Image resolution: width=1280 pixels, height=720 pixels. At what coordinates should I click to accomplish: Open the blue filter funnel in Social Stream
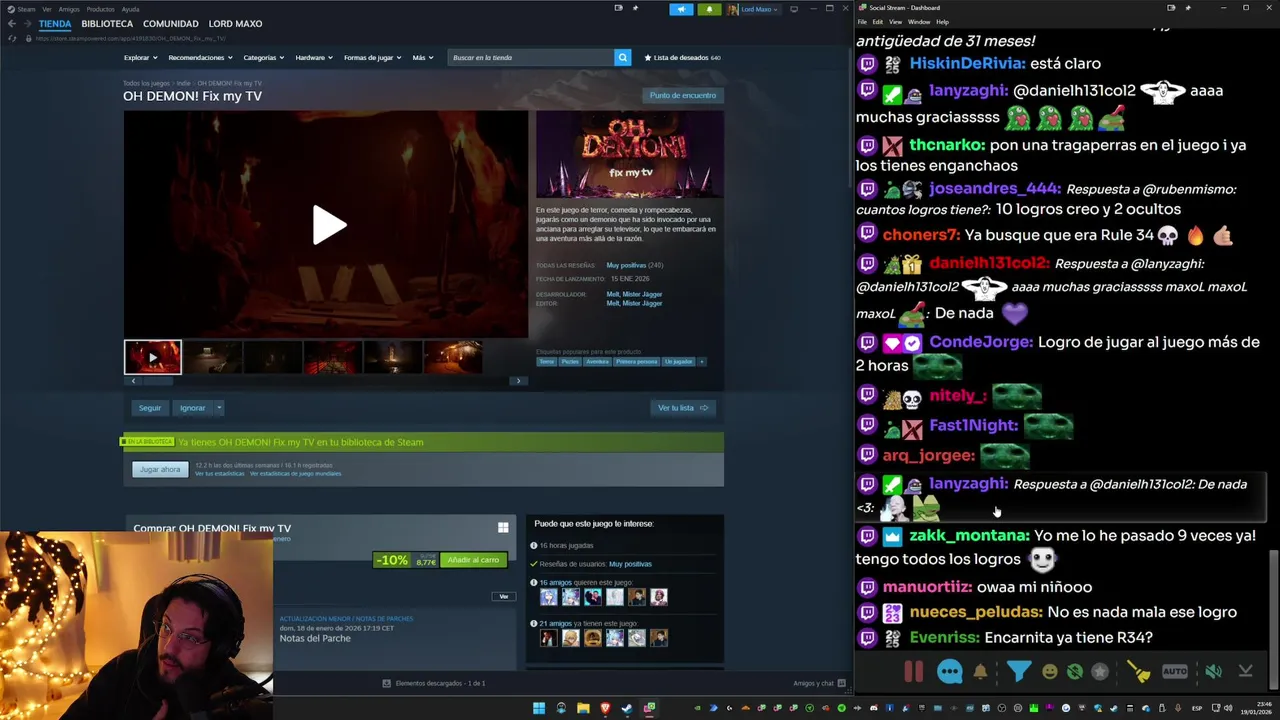coord(1018,672)
